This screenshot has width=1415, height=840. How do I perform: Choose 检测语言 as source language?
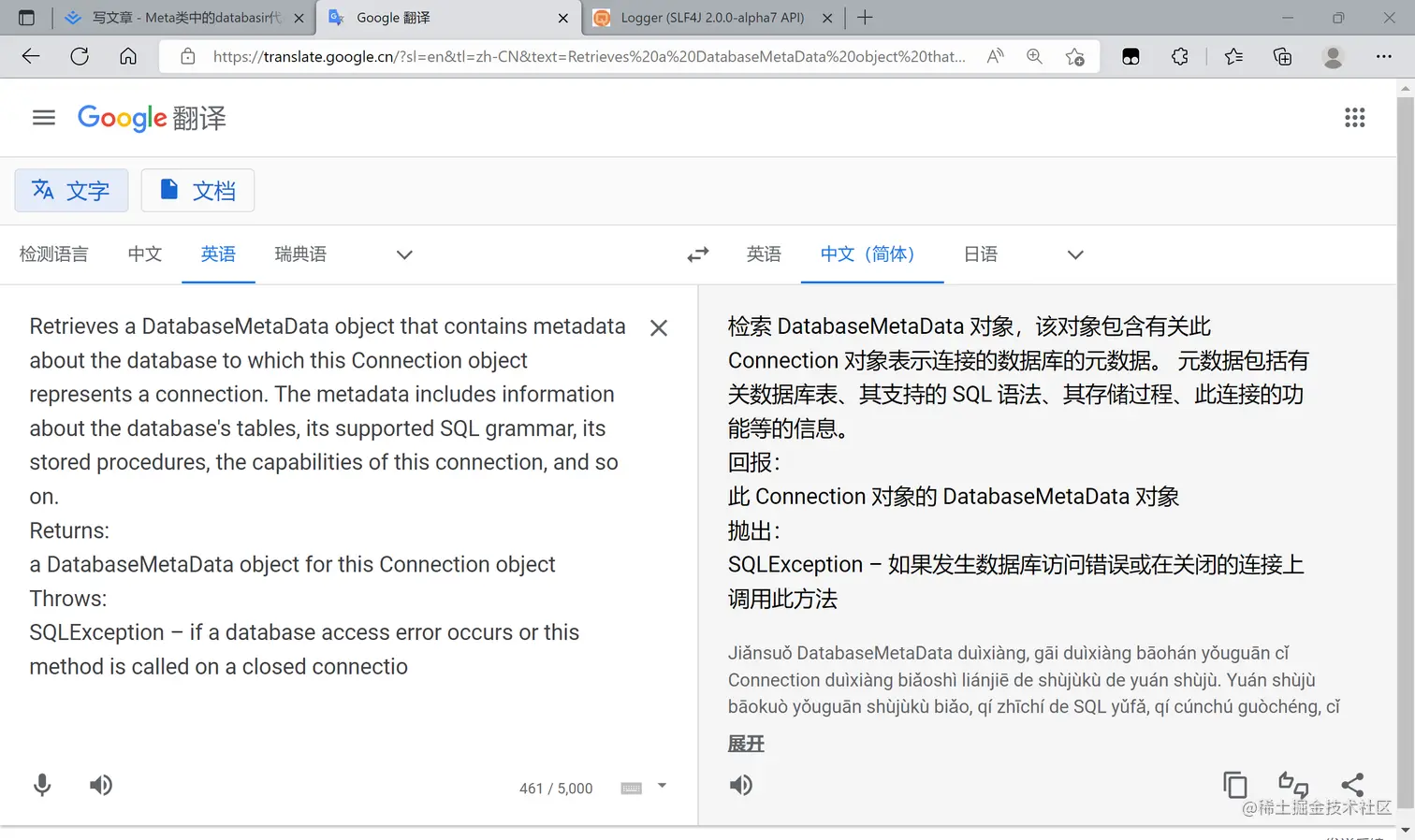[53, 254]
